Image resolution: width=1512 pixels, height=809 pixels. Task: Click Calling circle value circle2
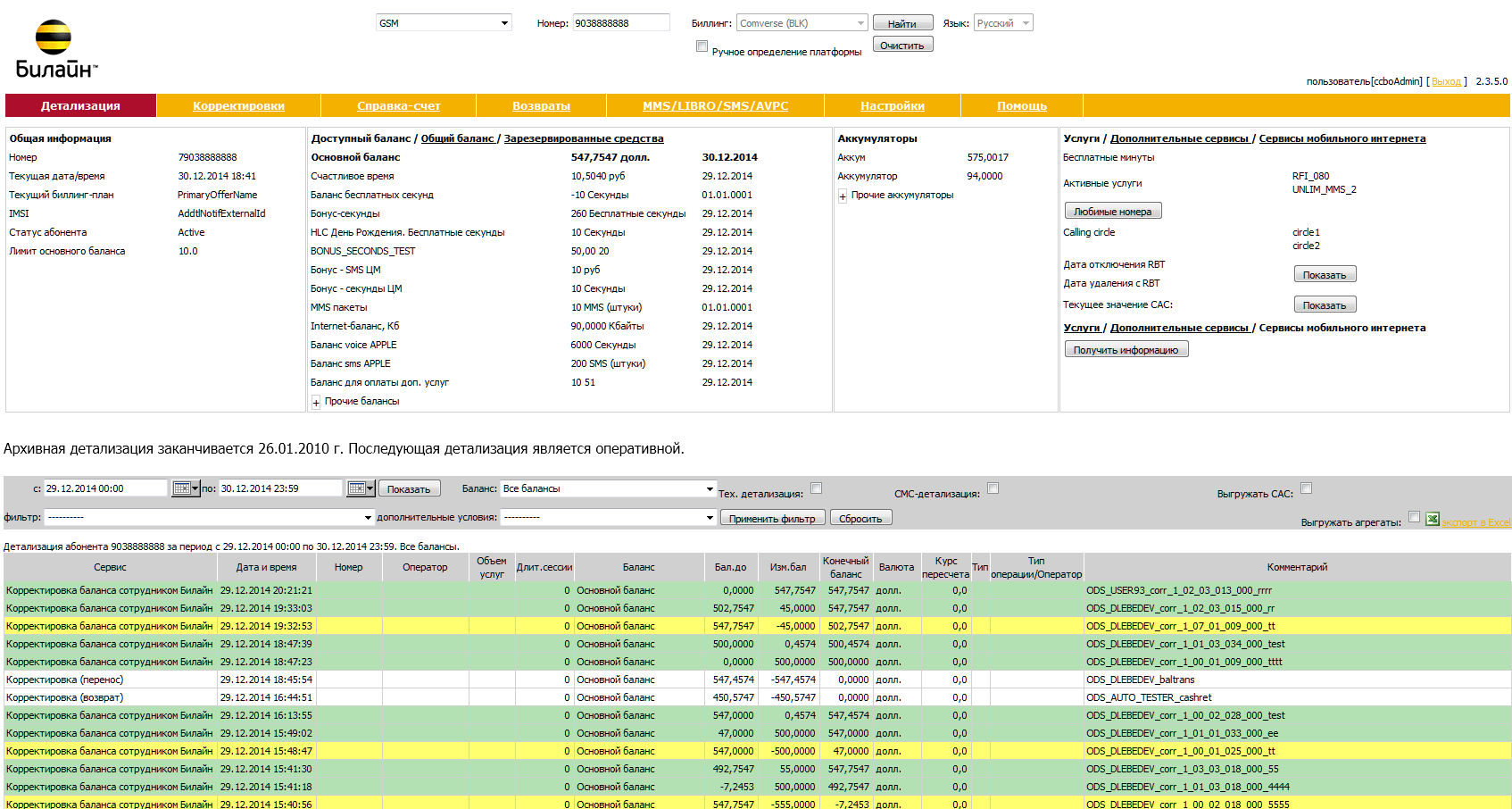(x=1306, y=246)
